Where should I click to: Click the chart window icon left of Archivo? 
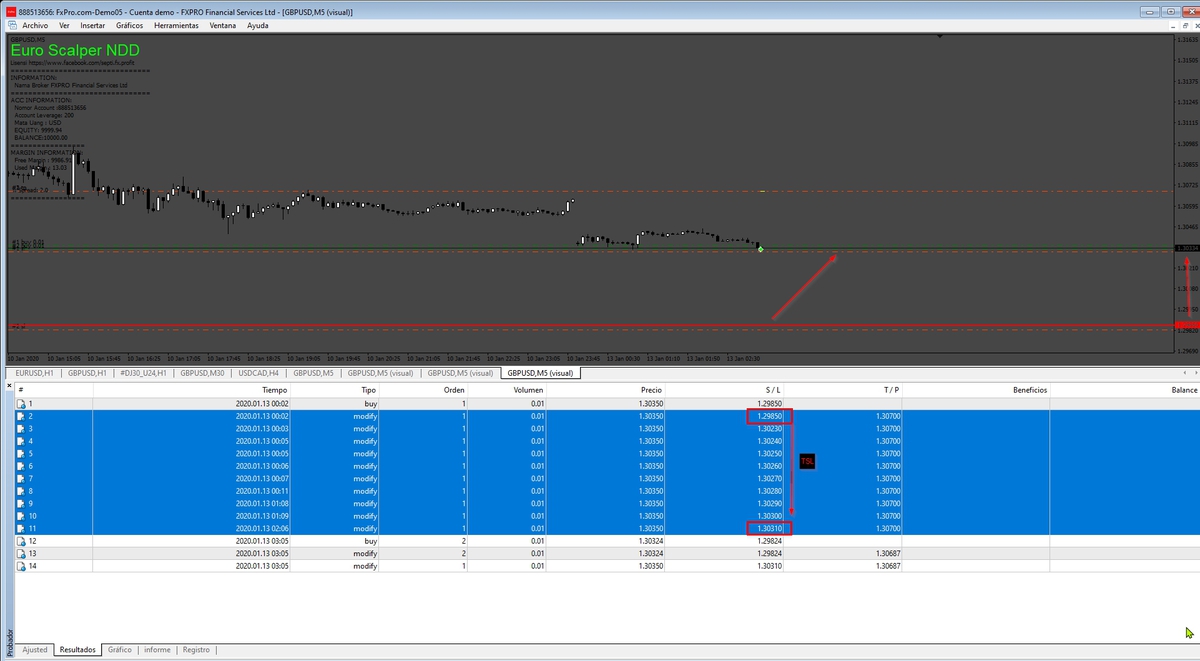[11, 25]
